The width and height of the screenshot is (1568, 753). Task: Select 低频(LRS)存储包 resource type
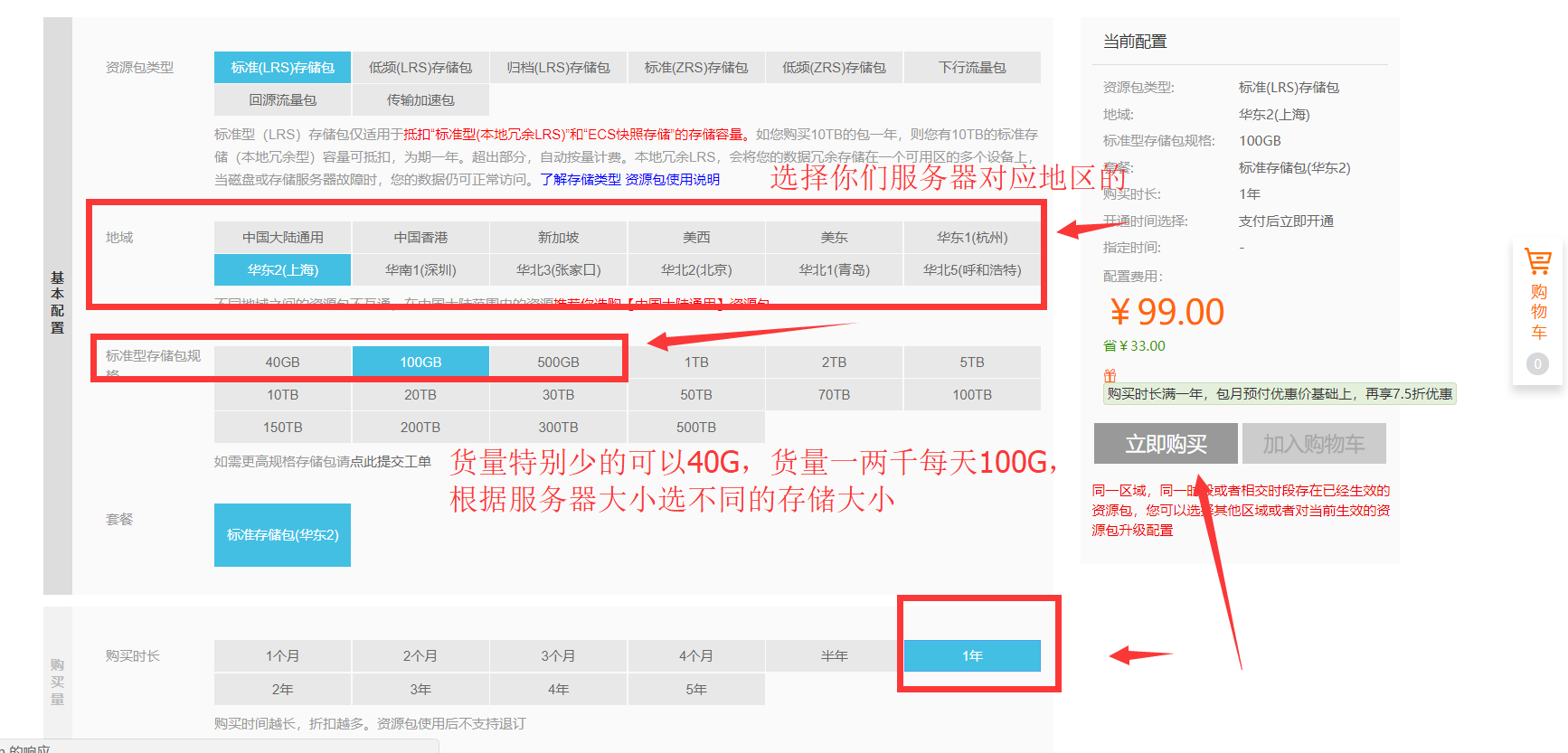420,68
